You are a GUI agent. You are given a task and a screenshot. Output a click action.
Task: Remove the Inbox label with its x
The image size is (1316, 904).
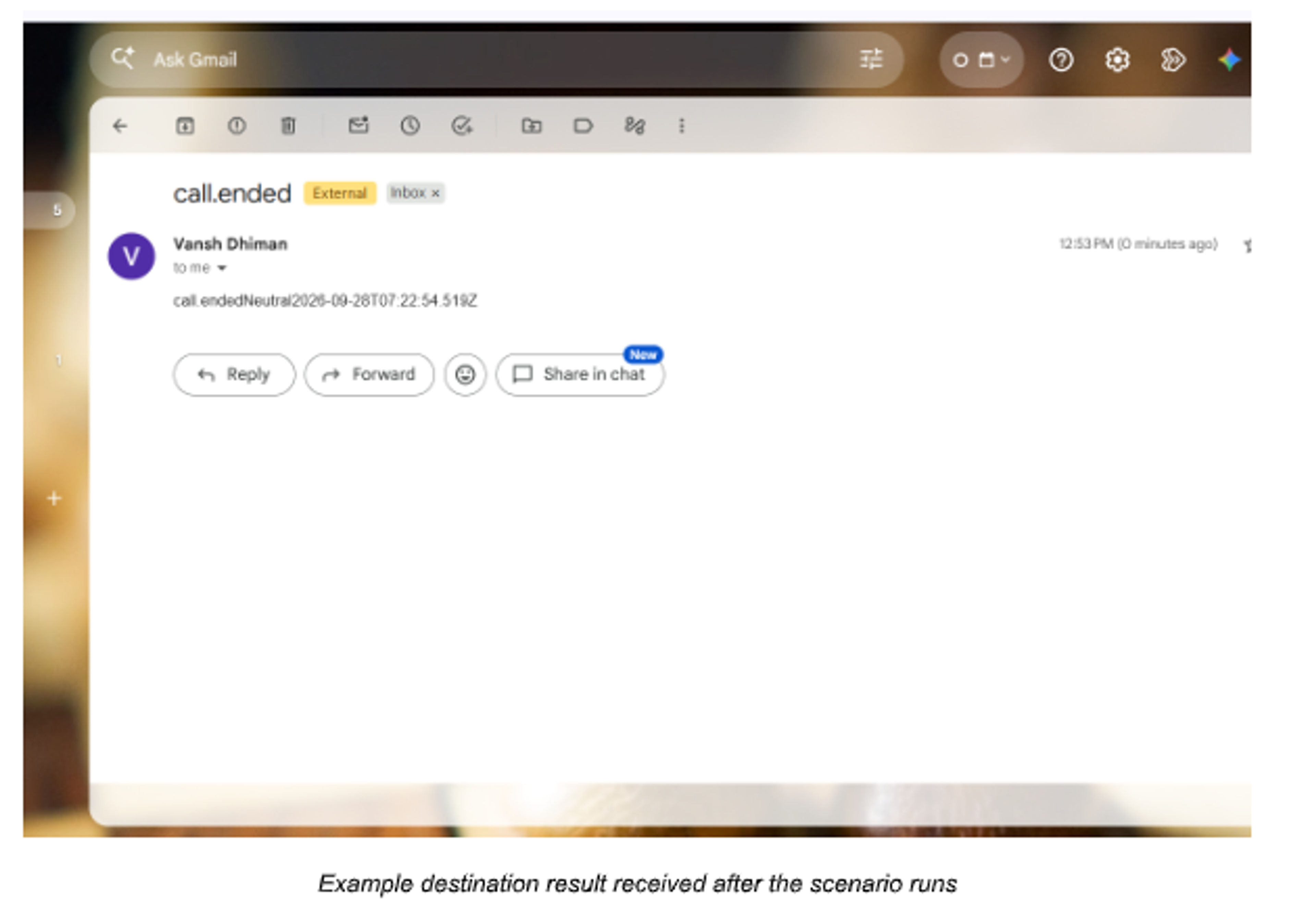(x=436, y=194)
